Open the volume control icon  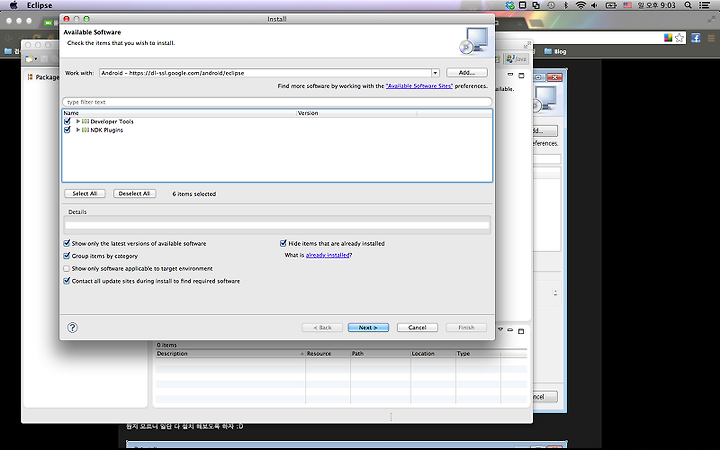(x=595, y=6)
